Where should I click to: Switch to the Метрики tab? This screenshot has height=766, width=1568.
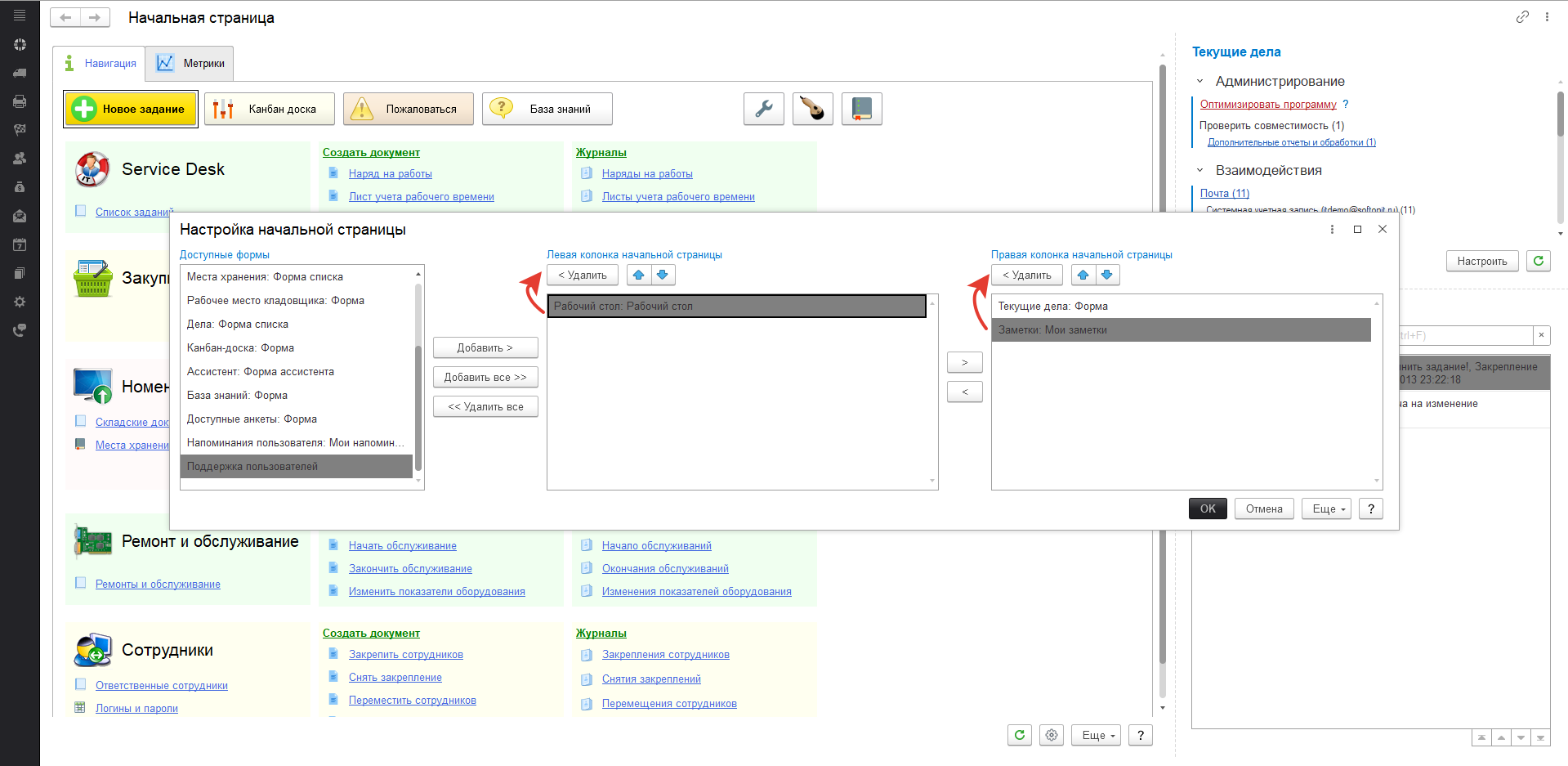tap(190, 64)
